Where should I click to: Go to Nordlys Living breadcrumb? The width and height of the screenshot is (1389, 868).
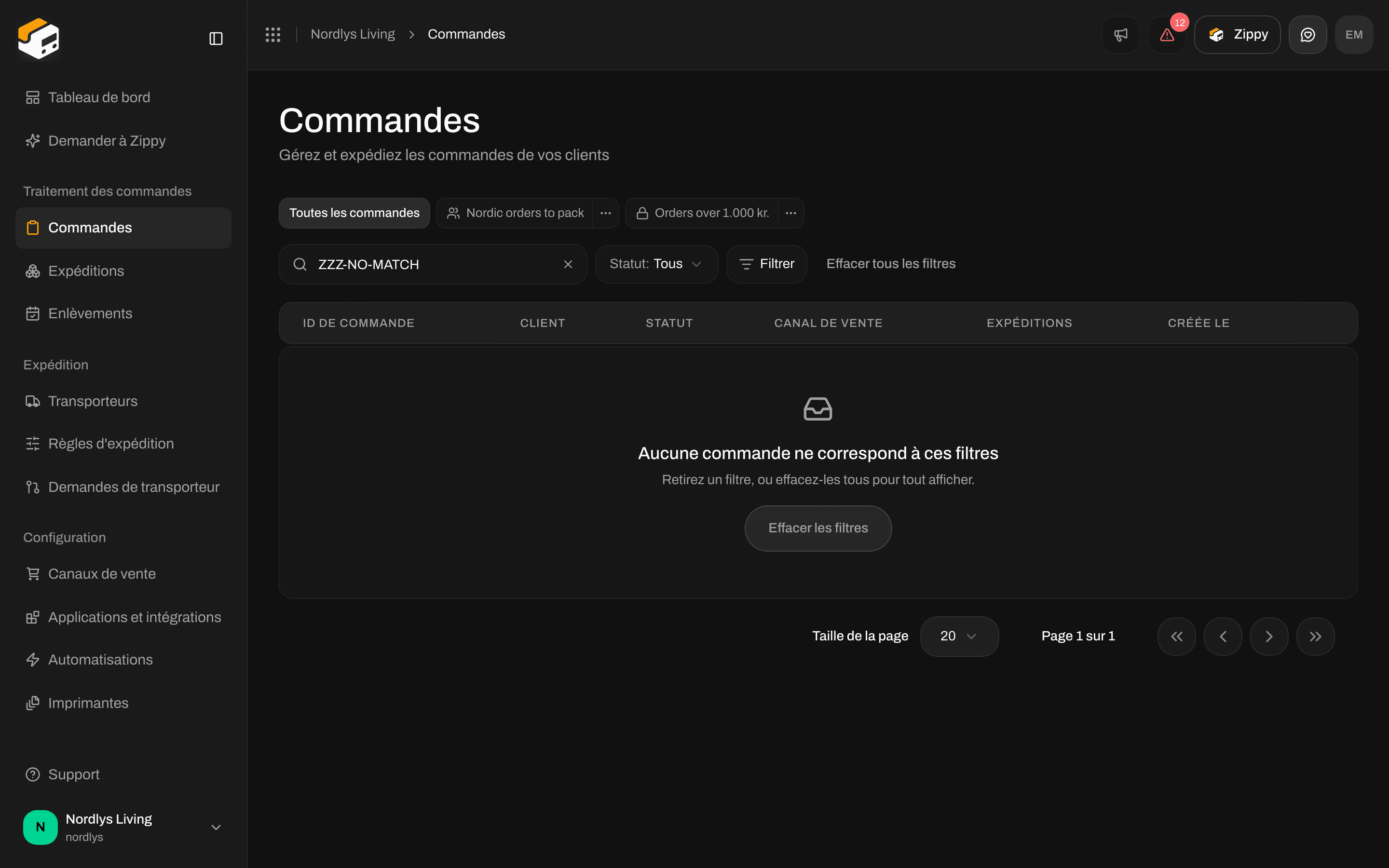click(x=353, y=34)
